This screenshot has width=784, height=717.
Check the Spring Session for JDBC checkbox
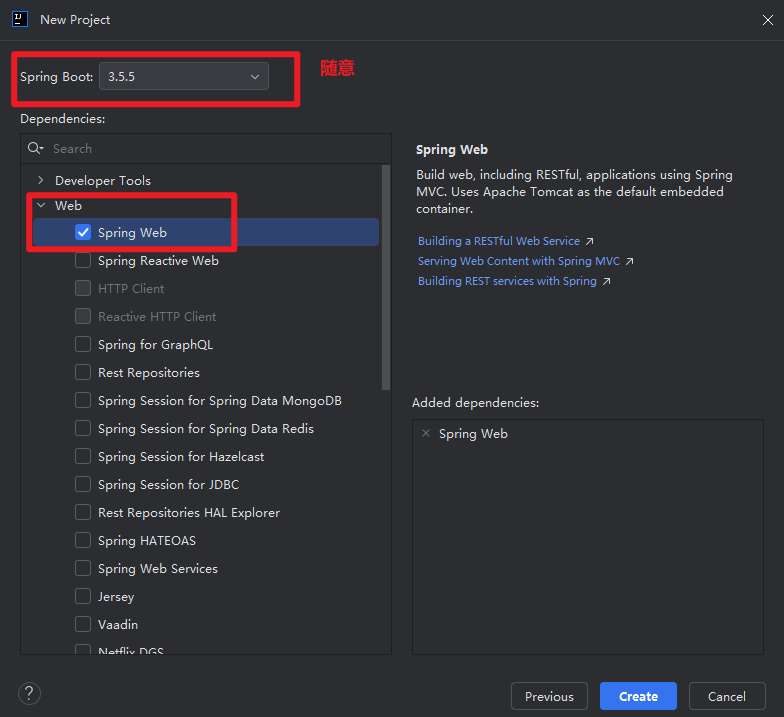(x=83, y=484)
